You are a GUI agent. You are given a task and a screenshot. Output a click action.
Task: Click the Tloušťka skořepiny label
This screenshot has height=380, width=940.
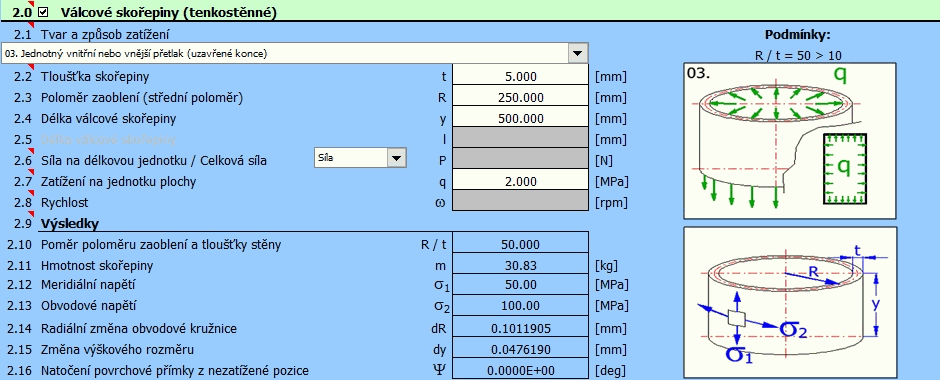click(95, 77)
